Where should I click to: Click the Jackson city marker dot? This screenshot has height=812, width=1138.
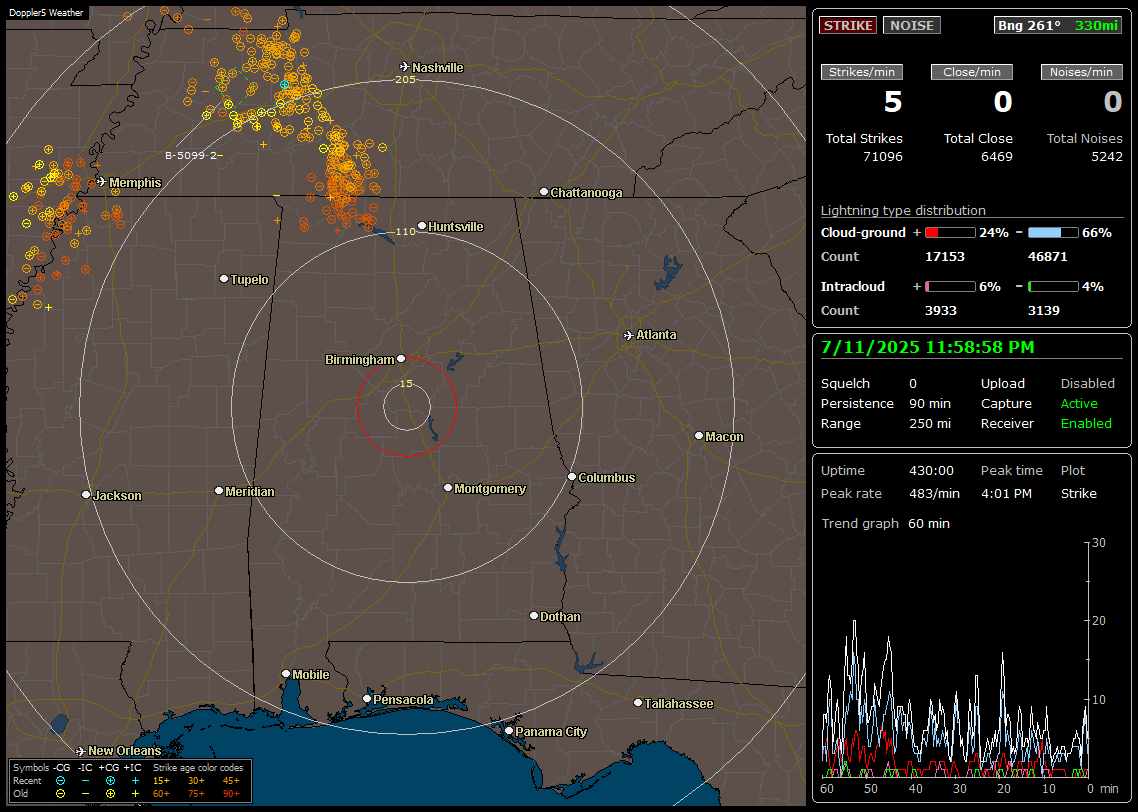(86, 495)
